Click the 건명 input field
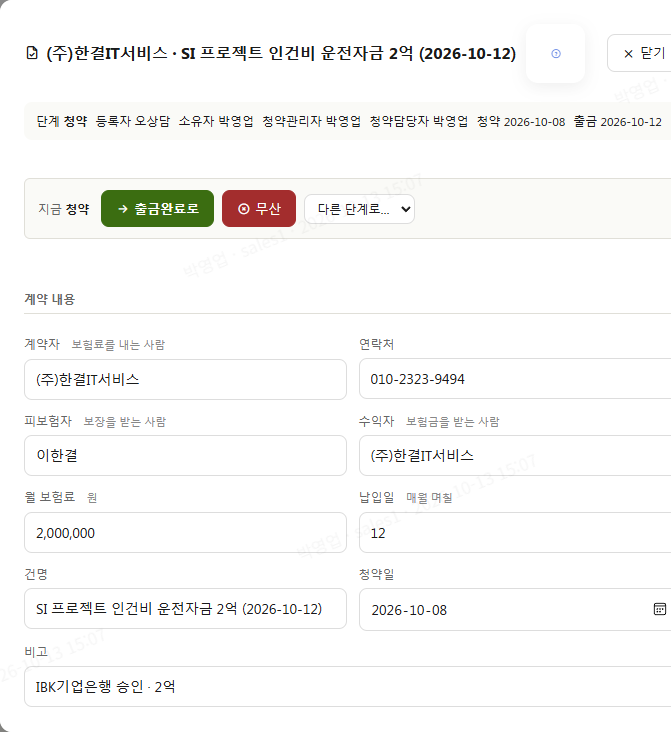The height and width of the screenshot is (732, 671). tap(185, 609)
